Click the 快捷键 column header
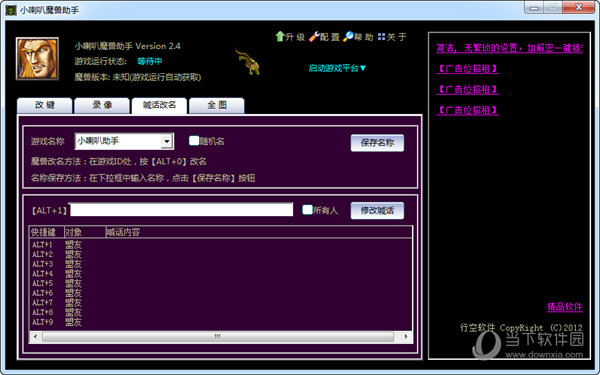This screenshot has height=375, width=600. pyautogui.click(x=47, y=232)
